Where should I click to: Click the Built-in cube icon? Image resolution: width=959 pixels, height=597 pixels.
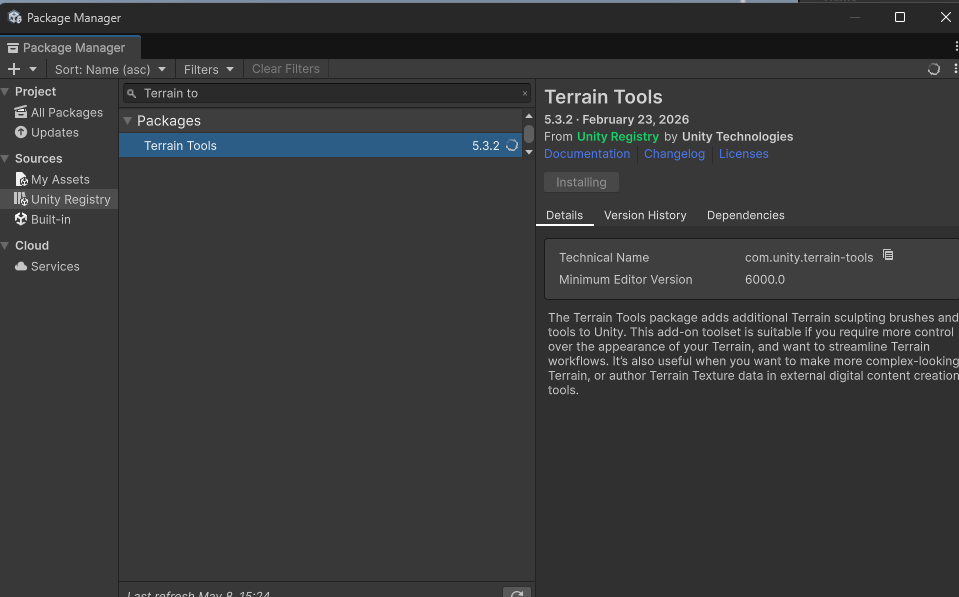(x=21, y=219)
